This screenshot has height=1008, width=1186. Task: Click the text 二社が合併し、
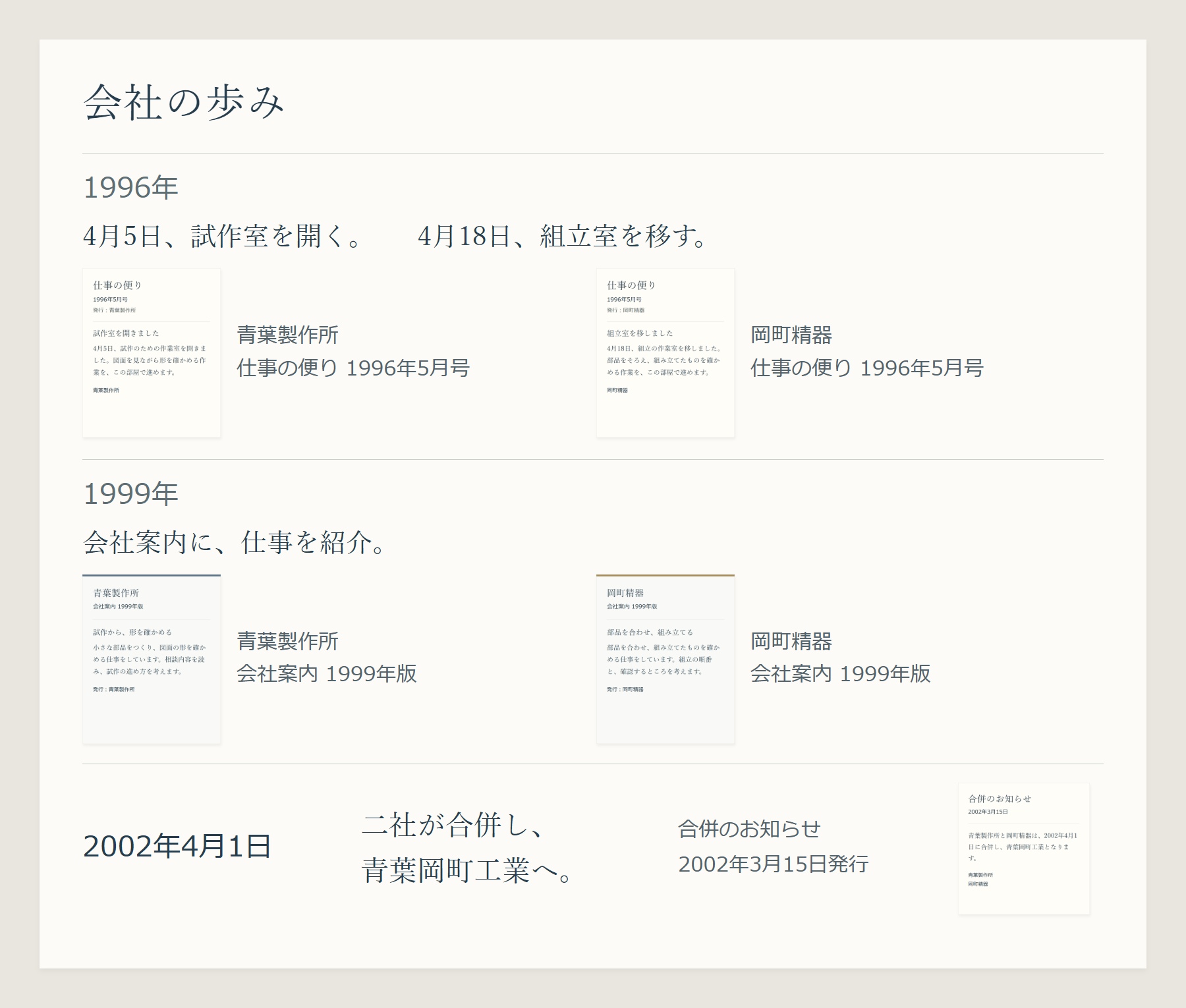coord(453,825)
